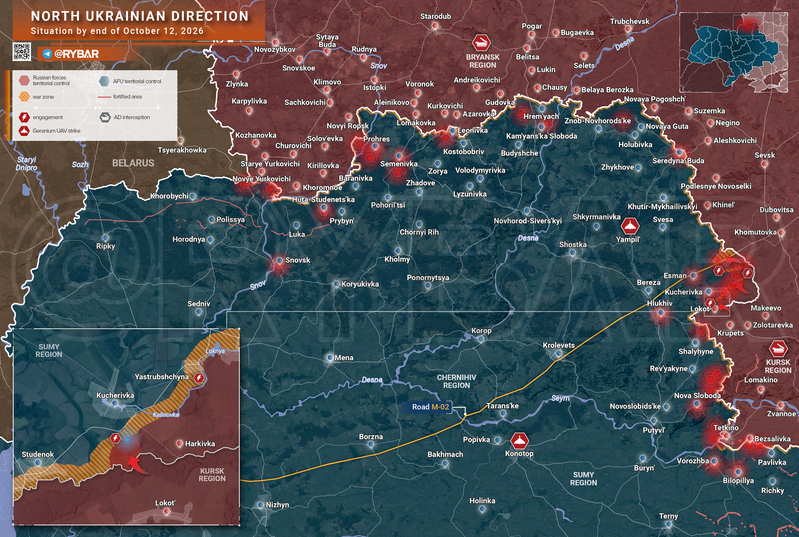The image size is (799, 537).
Task: Click the fortified area red line in legend
Action: coord(104,97)
